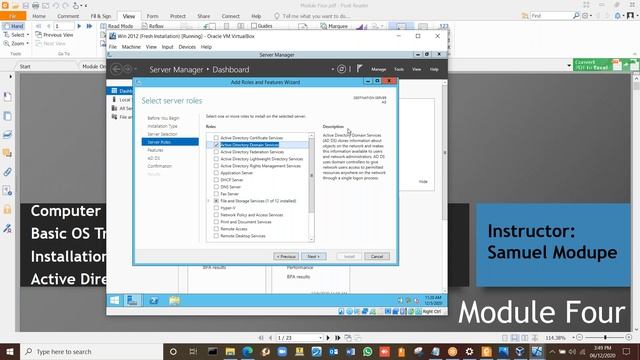Click Next in roles wizard
The image size is (640, 360).
tap(313, 256)
